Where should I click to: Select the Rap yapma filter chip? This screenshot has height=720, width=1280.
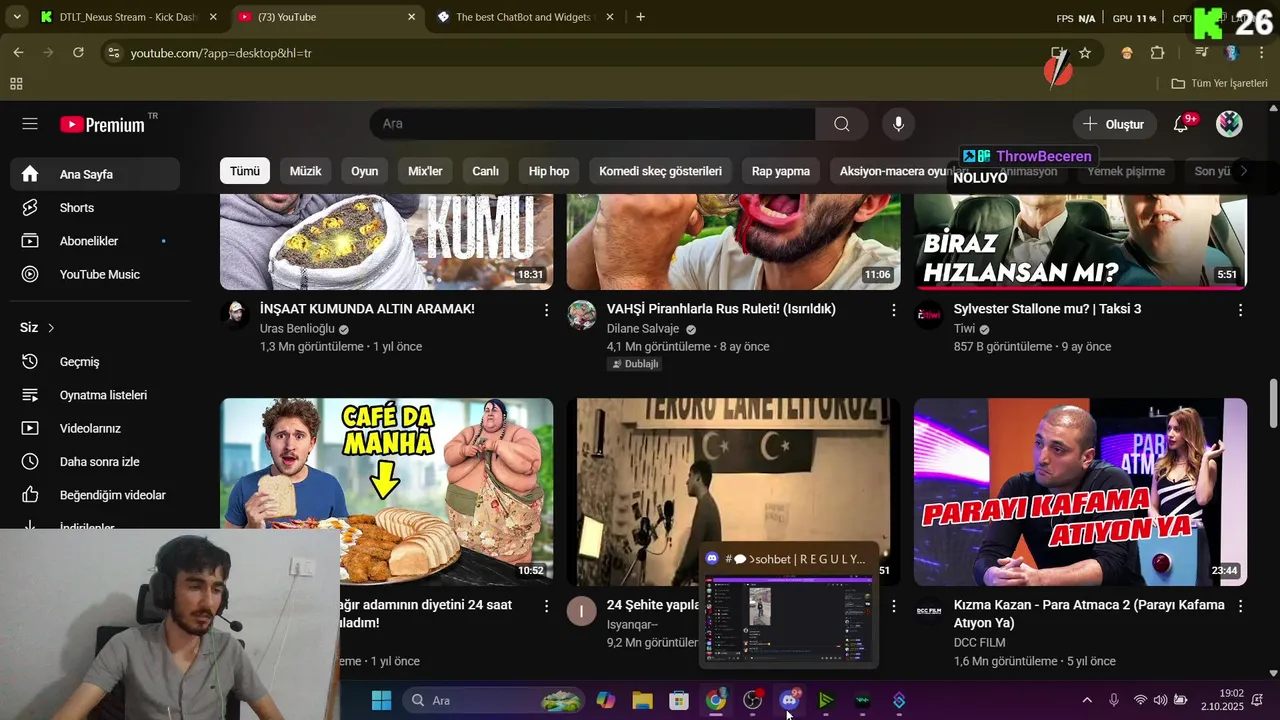click(x=781, y=171)
